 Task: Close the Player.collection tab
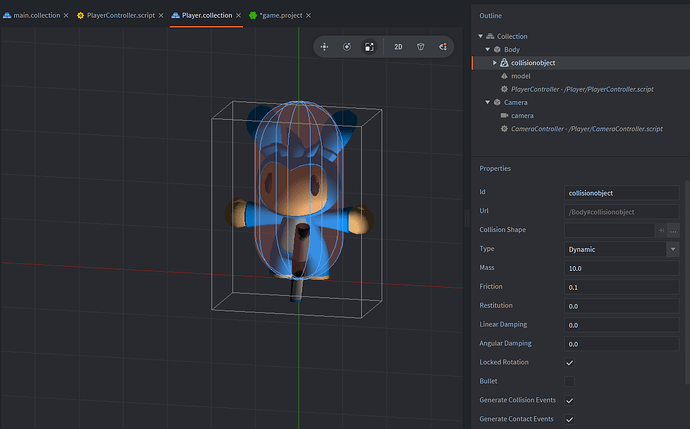(x=238, y=15)
